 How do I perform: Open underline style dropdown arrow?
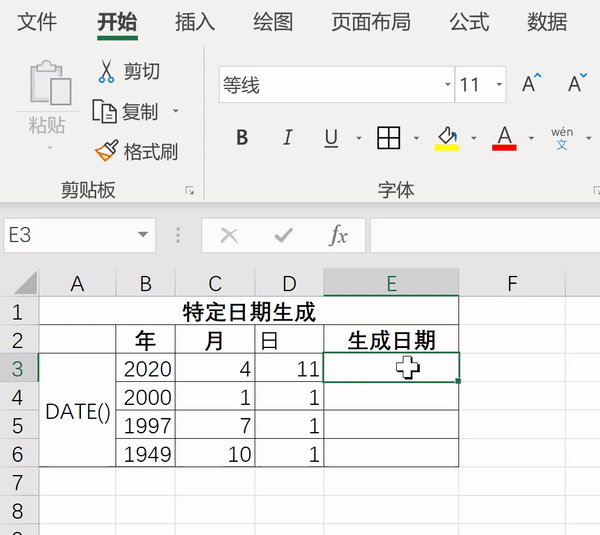click(359, 138)
